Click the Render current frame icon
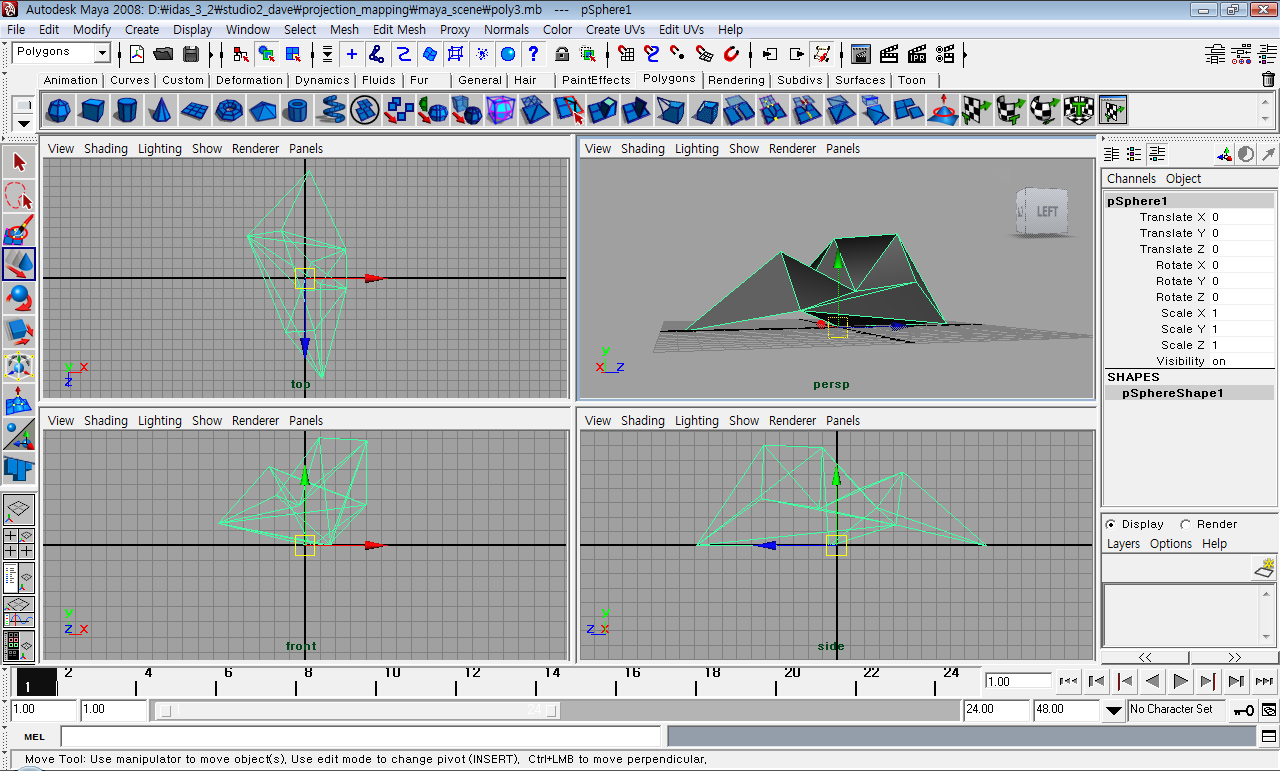Viewport: 1280px width, 771px height. pos(889,52)
